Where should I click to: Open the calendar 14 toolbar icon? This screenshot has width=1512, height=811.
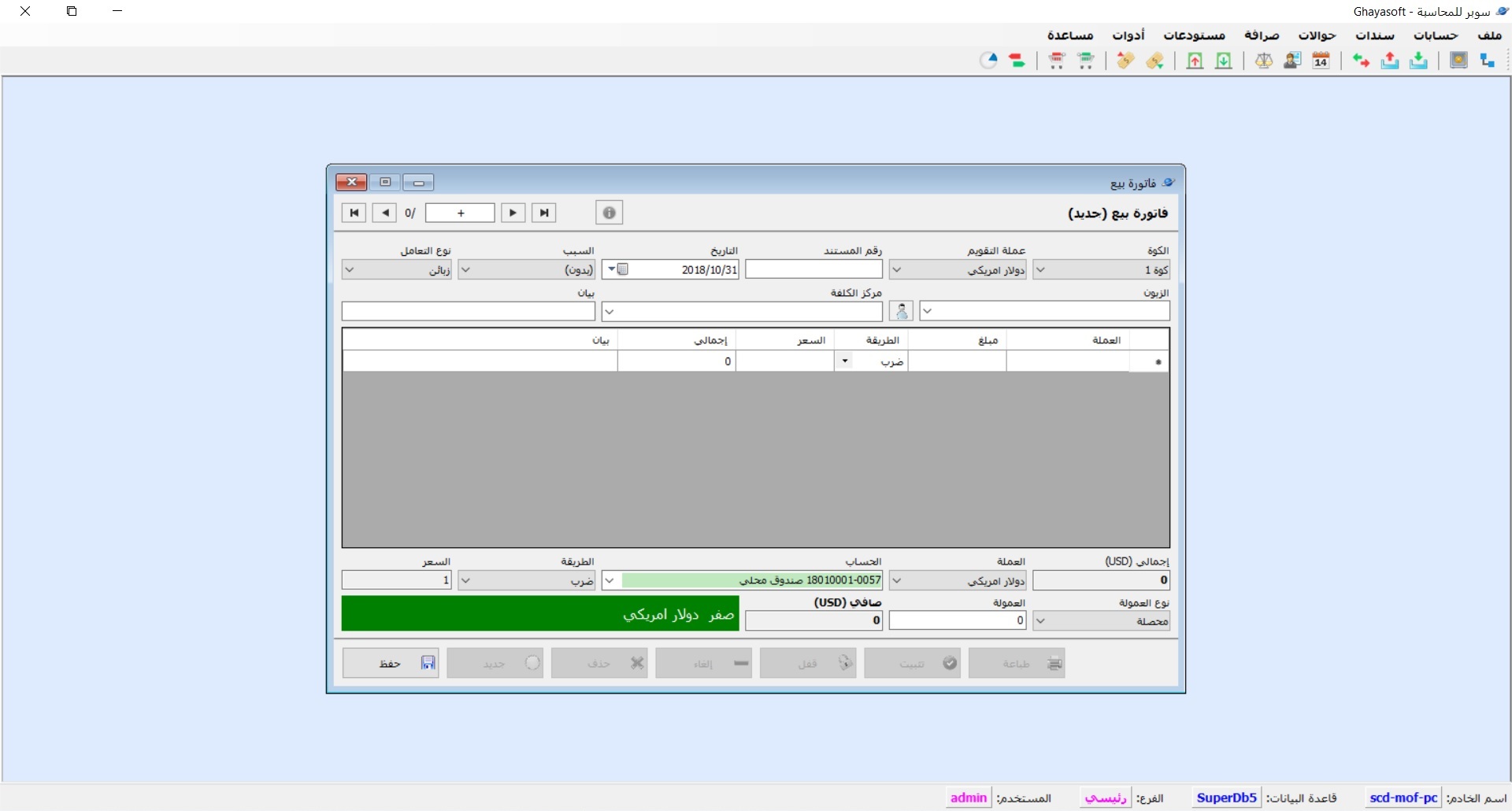click(x=1321, y=61)
